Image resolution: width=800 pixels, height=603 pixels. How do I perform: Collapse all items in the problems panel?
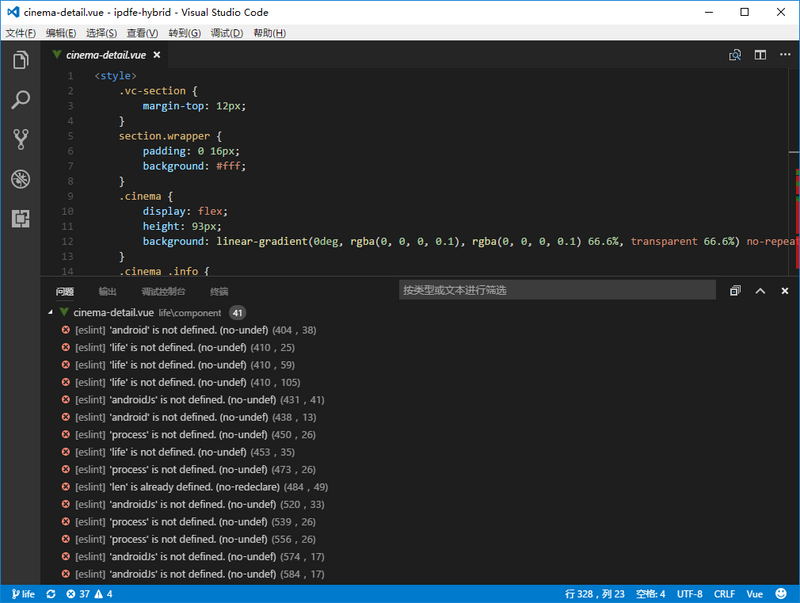[735, 291]
